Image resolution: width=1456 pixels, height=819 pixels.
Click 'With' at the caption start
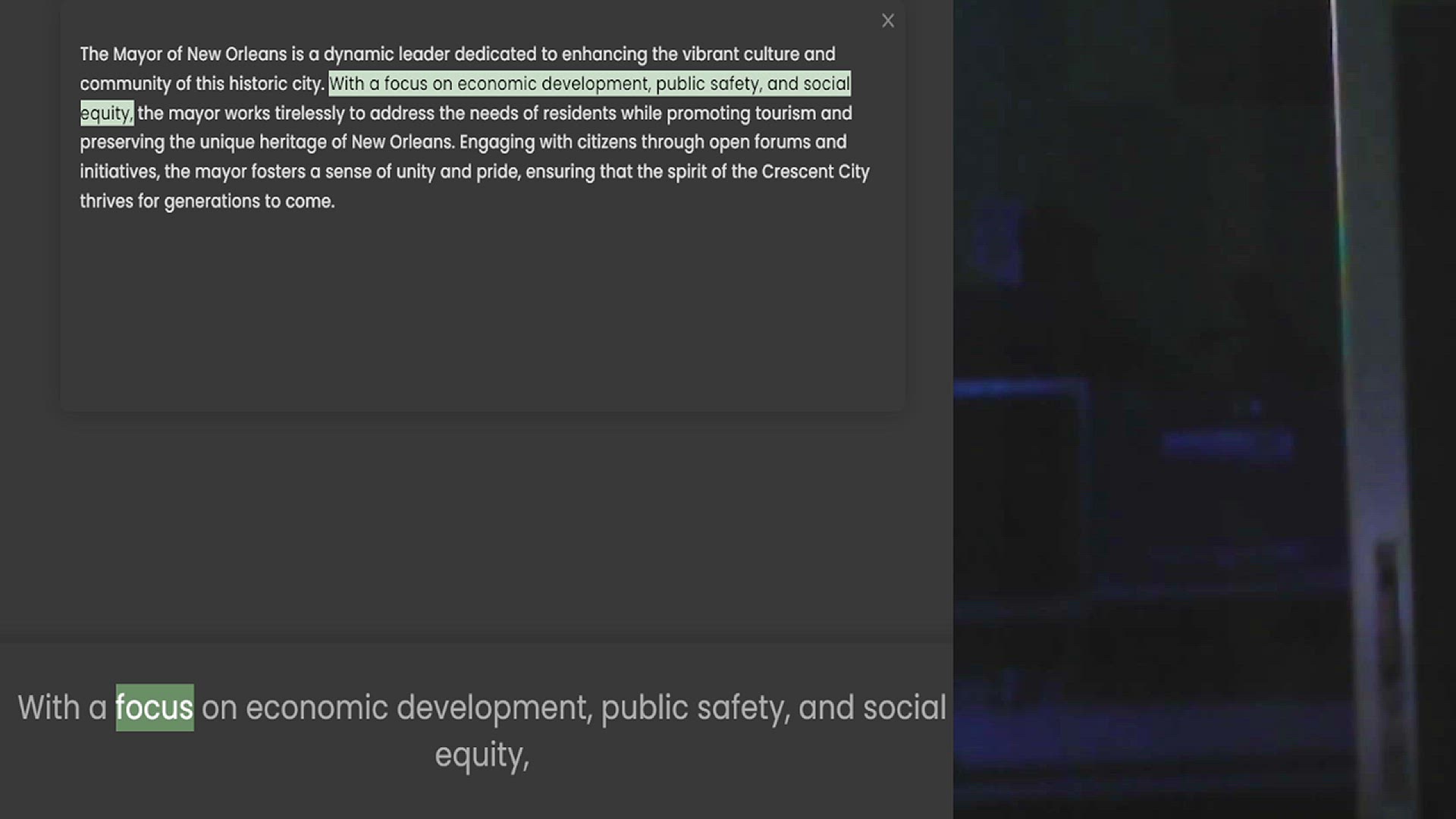click(x=49, y=708)
